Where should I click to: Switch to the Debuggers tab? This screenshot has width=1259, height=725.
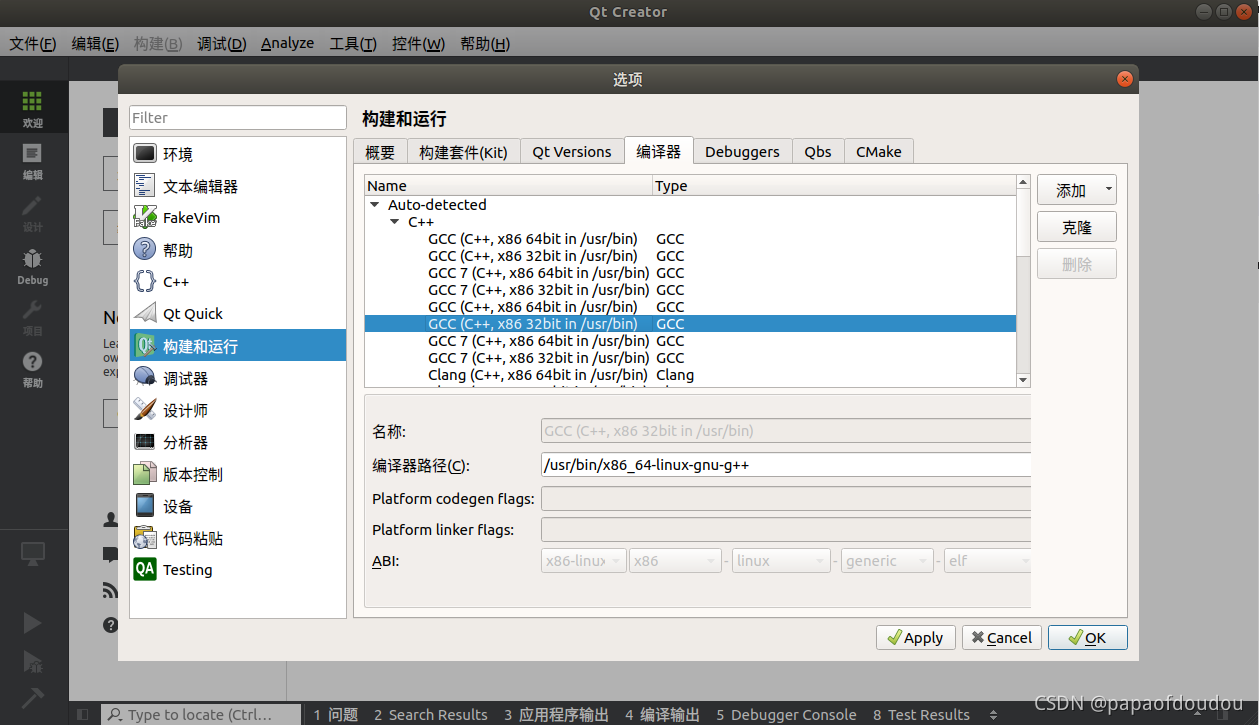coord(742,152)
